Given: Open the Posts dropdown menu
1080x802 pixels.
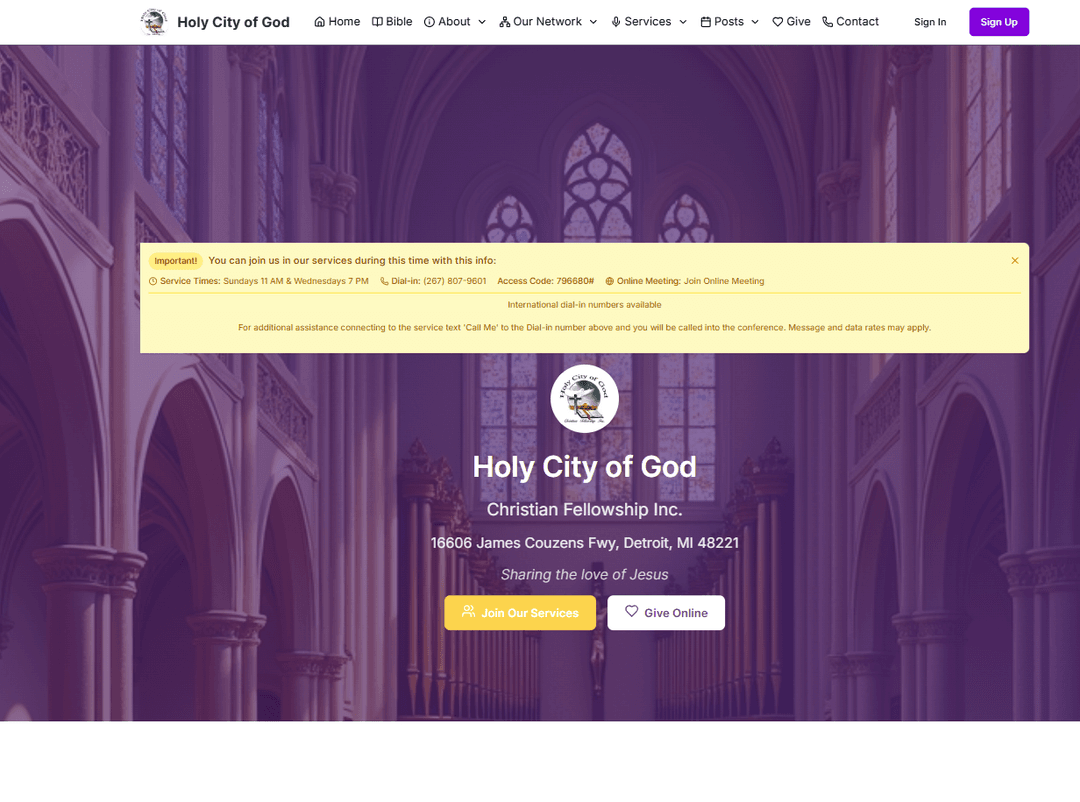Looking at the screenshot, I should pos(730,21).
